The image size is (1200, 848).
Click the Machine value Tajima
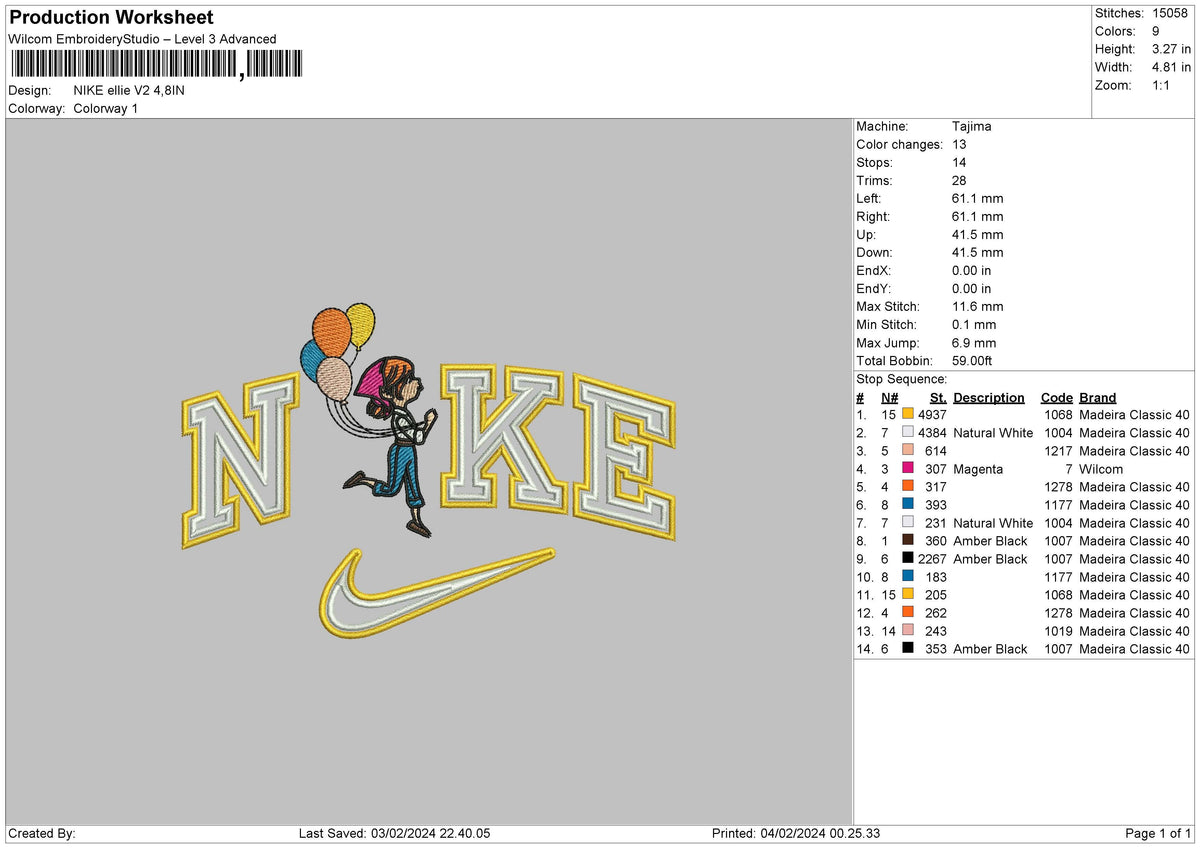972,127
